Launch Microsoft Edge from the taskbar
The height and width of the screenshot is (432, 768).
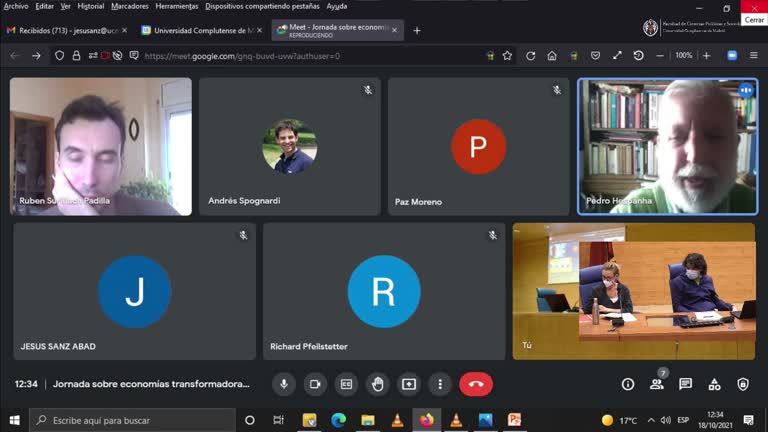pyautogui.click(x=338, y=420)
